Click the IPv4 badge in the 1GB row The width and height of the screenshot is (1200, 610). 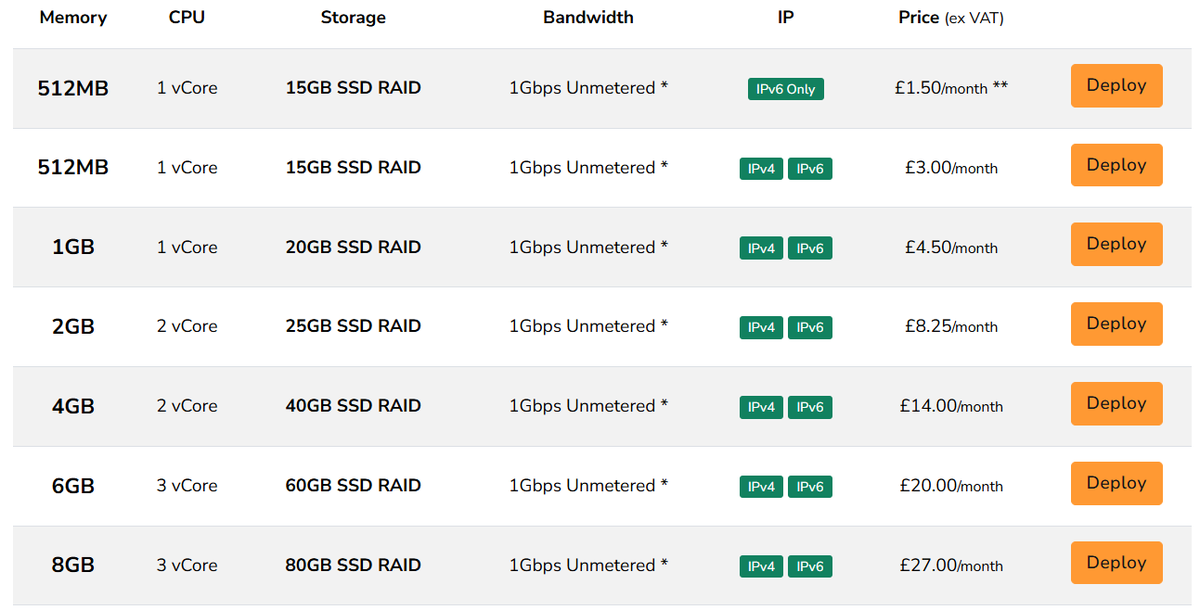click(761, 248)
